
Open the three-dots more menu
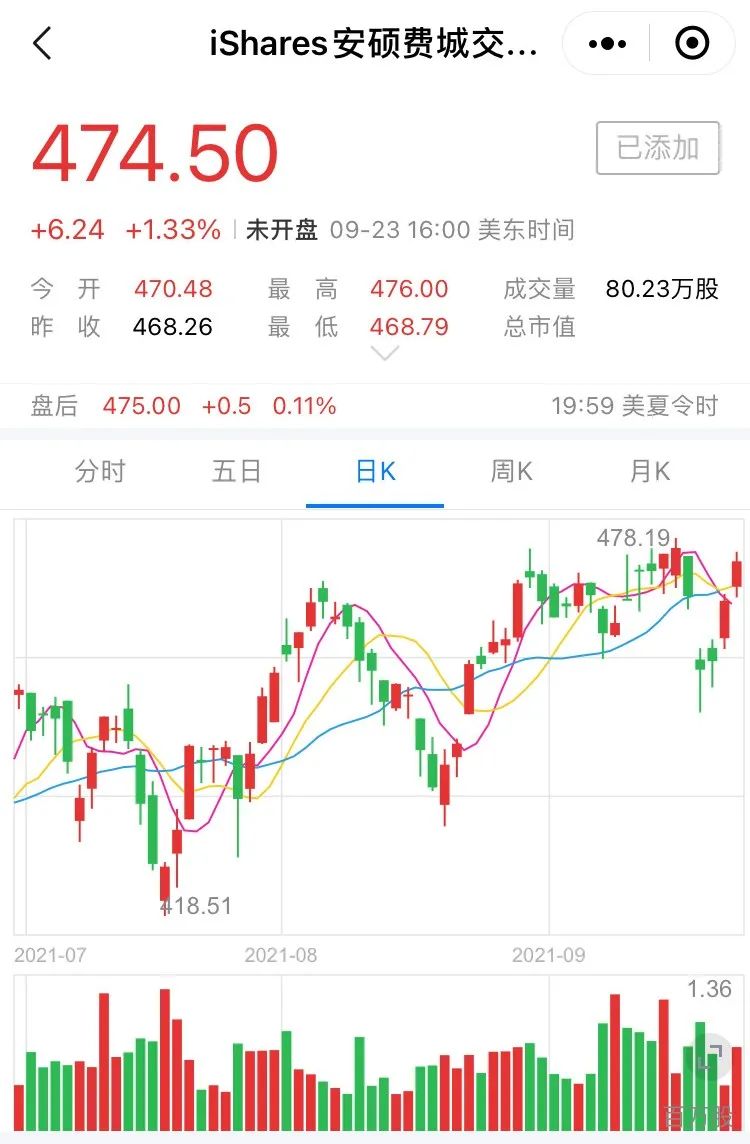pyautogui.click(x=607, y=44)
